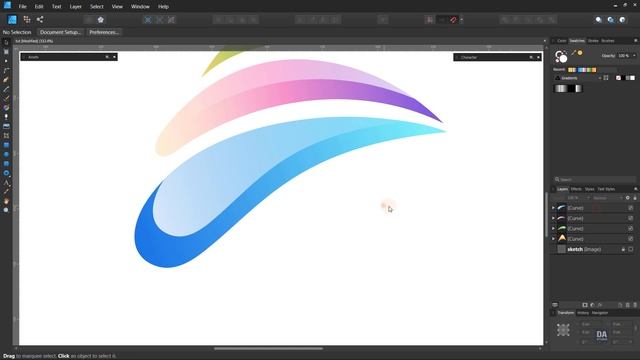The image size is (640, 360).
Task: Open snapping options dropdown arrow
Action: pos(462,20)
